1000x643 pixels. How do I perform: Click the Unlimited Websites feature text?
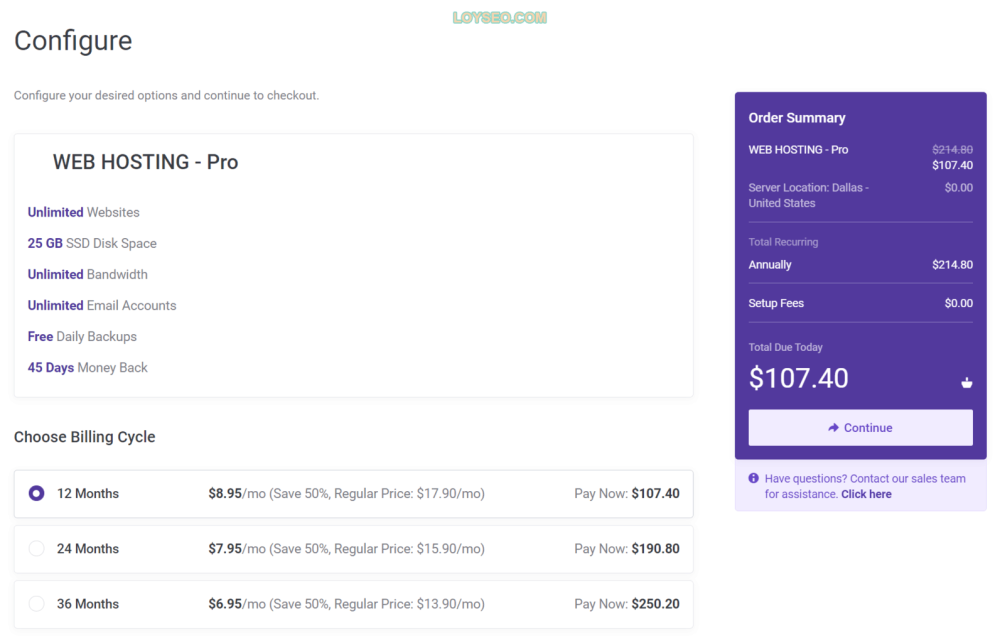(84, 212)
